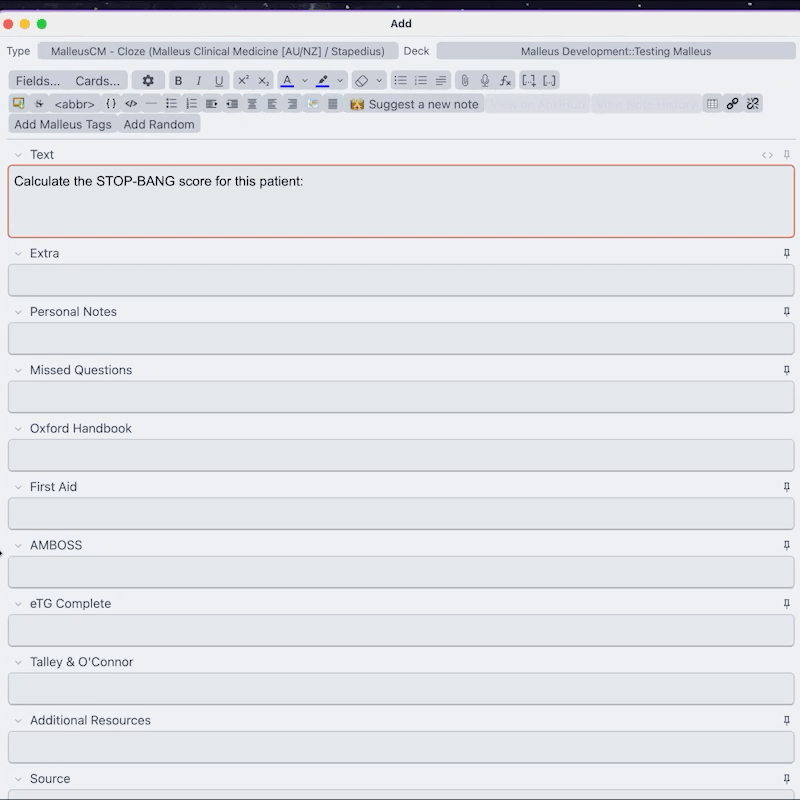Remove a hyperlink with the unlink icon
The height and width of the screenshot is (800, 800).
click(753, 103)
